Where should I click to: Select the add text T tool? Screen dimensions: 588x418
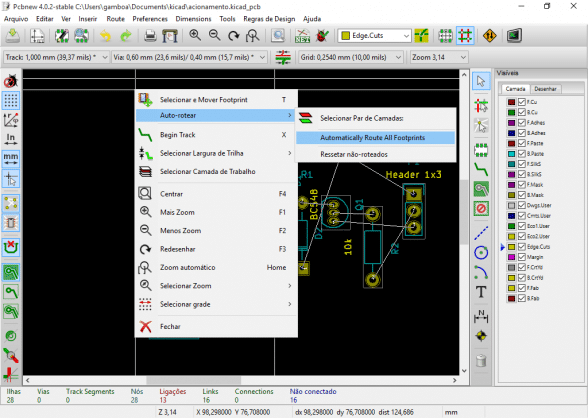[x=481, y=292]
